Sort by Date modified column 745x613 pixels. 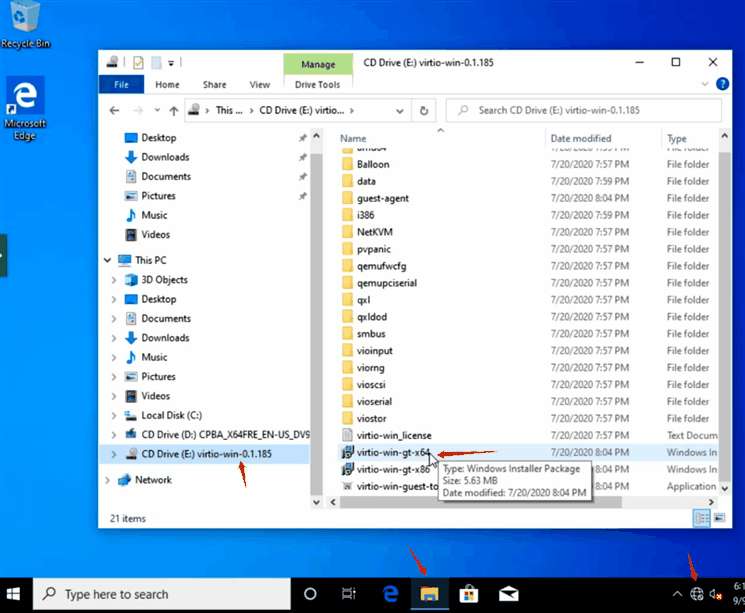click(581, 138)
